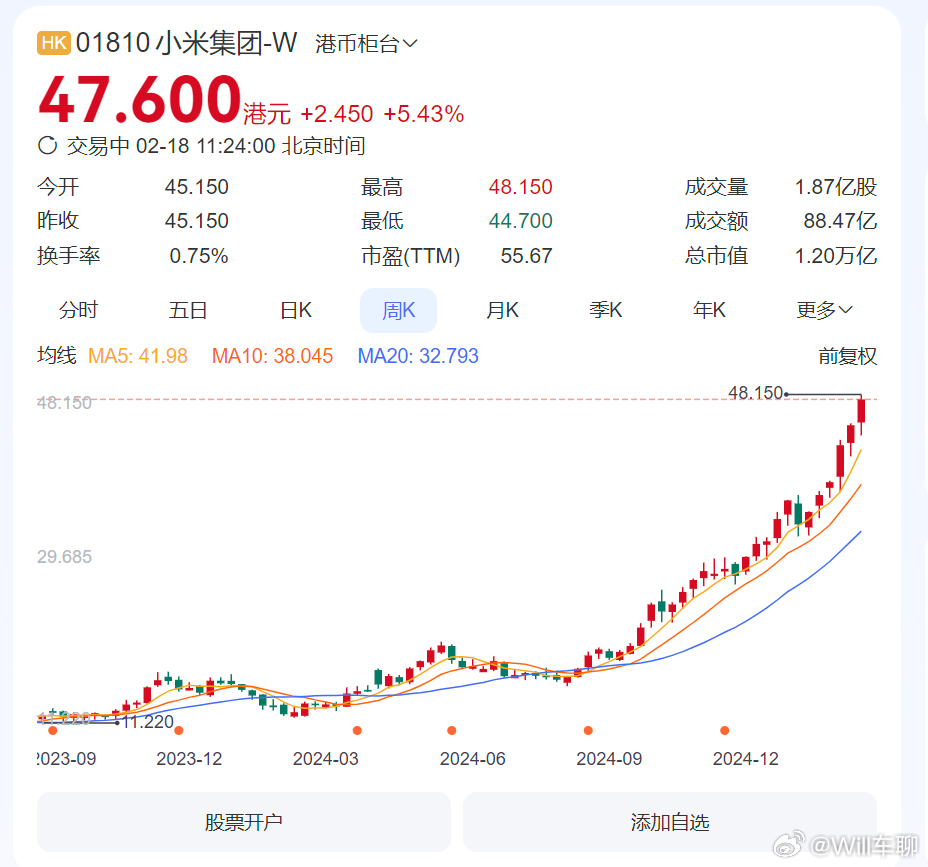
Task: Click the +5.43% change value
Action: pyautogui.click(x=424, y=114)
